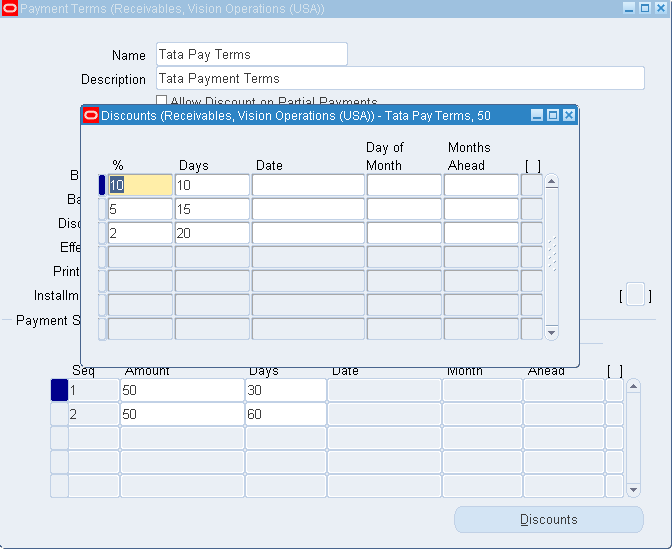Minimize the Discounts window
672x550 pixels.
537,116
